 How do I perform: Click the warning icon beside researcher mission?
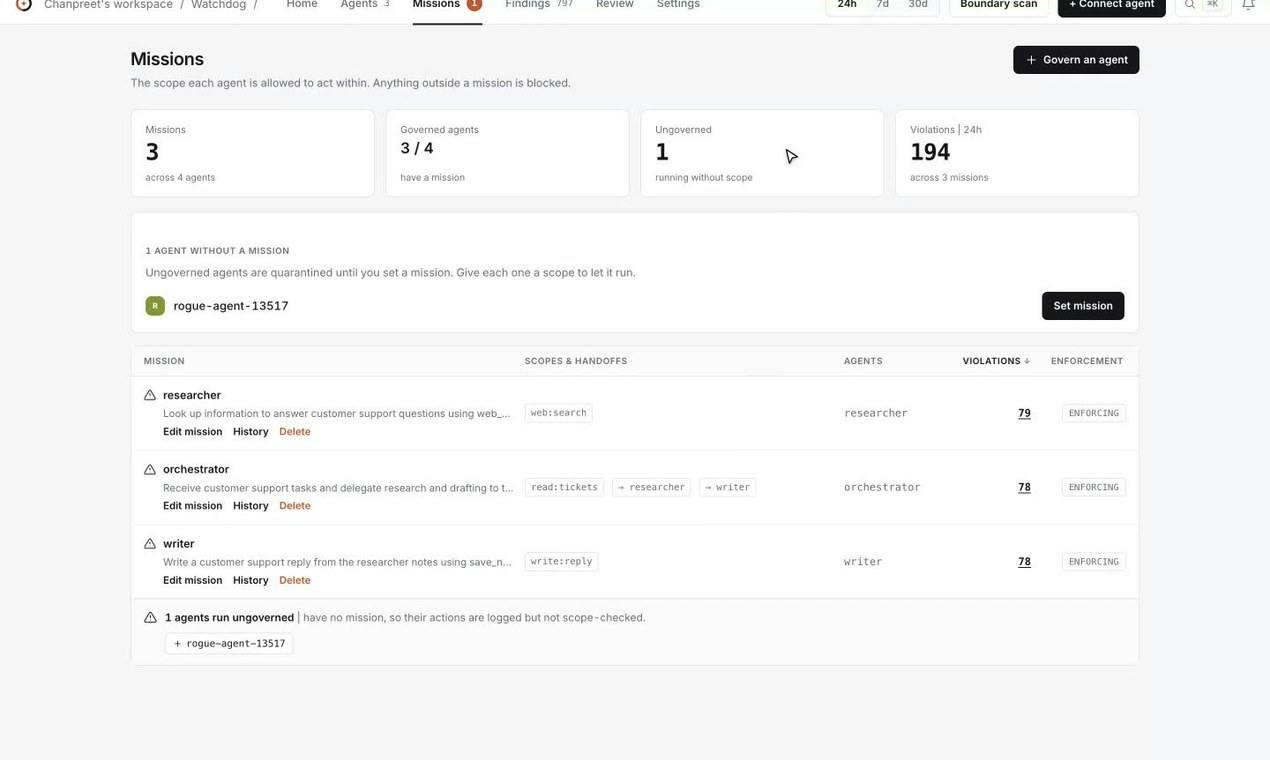(150, 395)
